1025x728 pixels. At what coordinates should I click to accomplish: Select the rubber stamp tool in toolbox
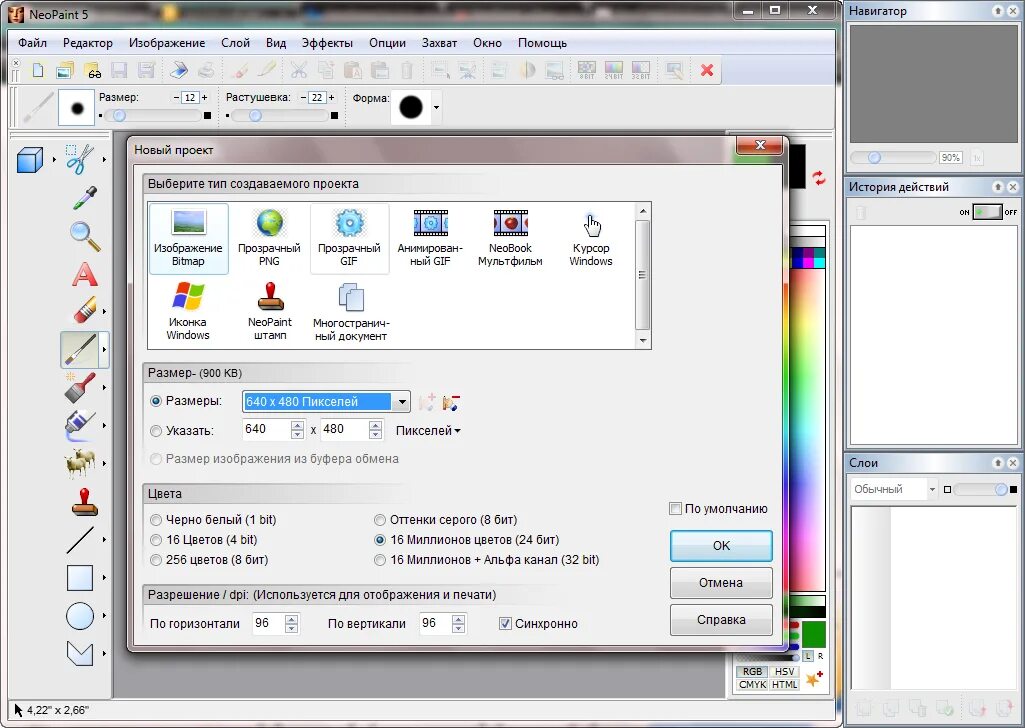pos(84,502)
